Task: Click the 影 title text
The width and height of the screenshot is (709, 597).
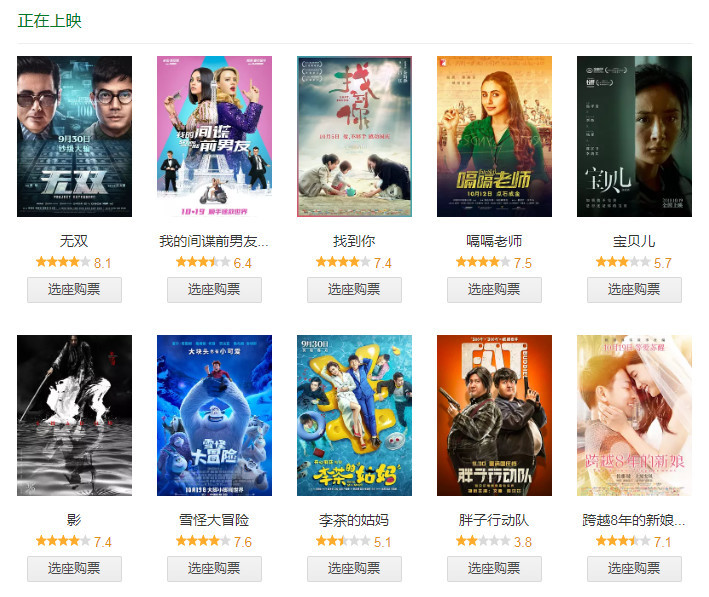Action: coord(74,520)
